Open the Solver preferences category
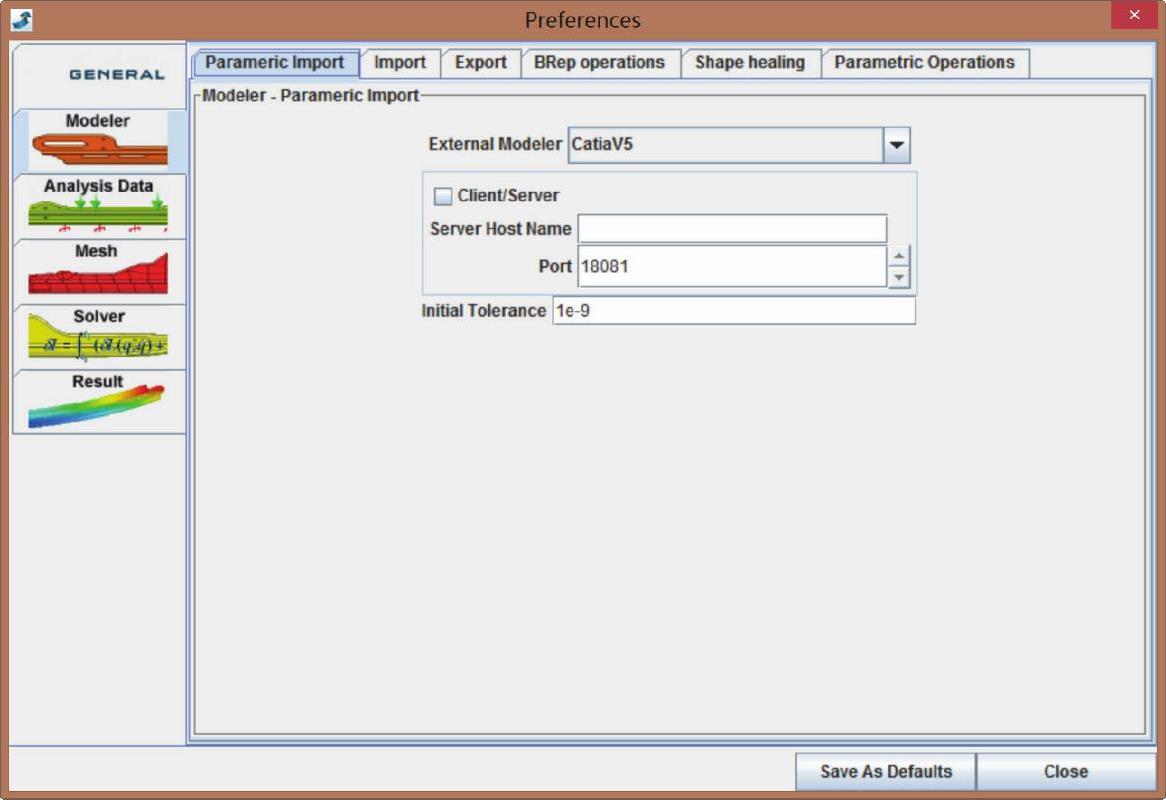 point(99,335)
